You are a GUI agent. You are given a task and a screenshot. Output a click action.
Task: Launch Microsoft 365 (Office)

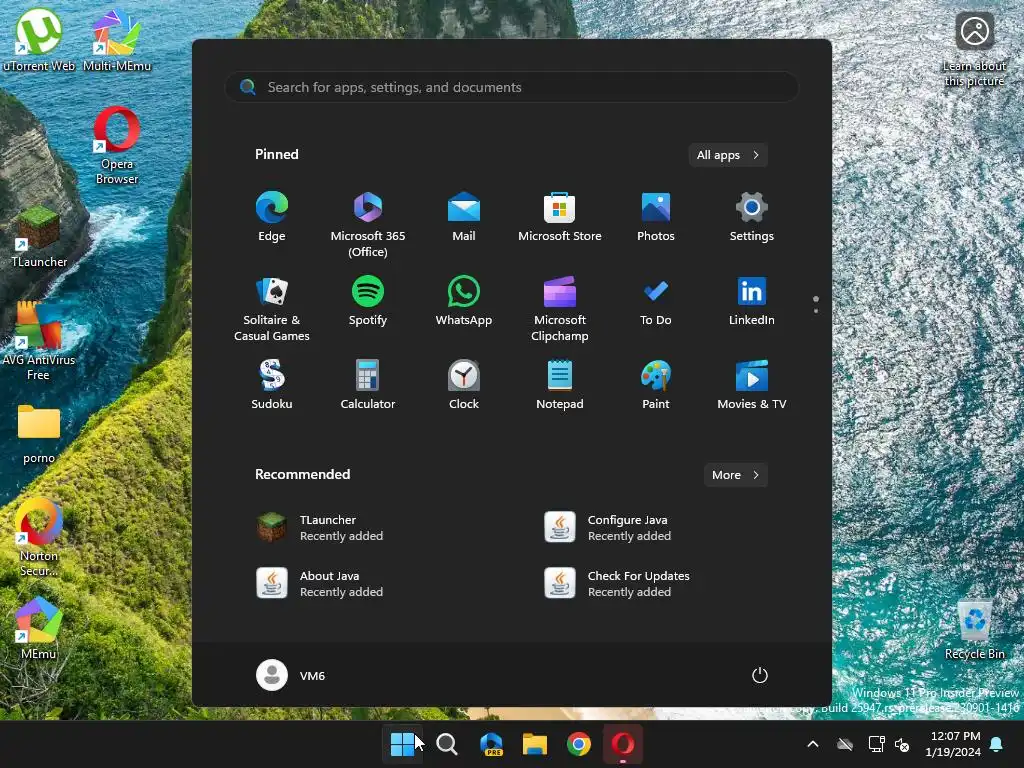tap(368, 225)
